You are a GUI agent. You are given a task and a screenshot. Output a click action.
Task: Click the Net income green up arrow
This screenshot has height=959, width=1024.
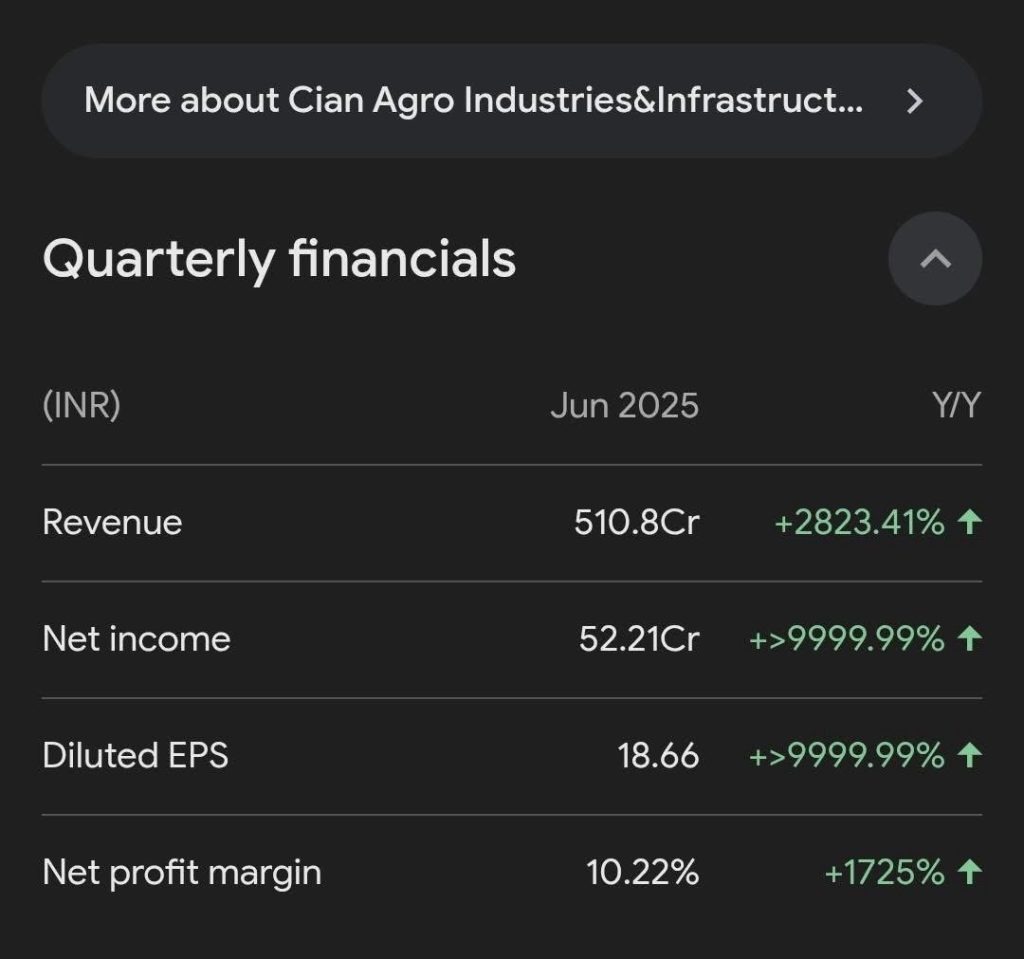coord(969,638)
